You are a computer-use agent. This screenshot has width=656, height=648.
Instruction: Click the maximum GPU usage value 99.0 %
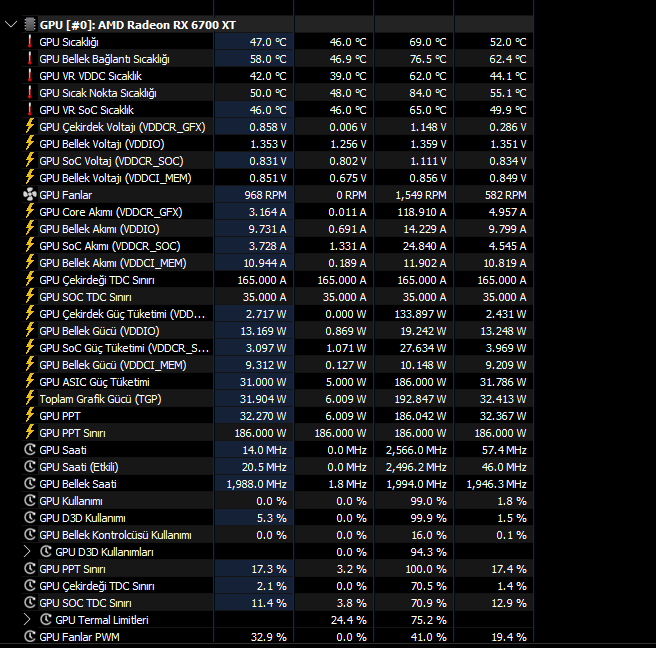tap(428, 501)
